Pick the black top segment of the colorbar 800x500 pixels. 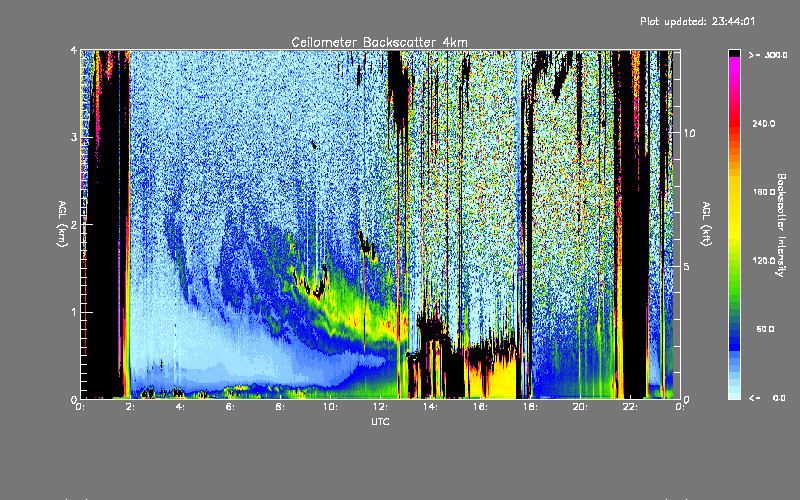click(x=734, y=53)
